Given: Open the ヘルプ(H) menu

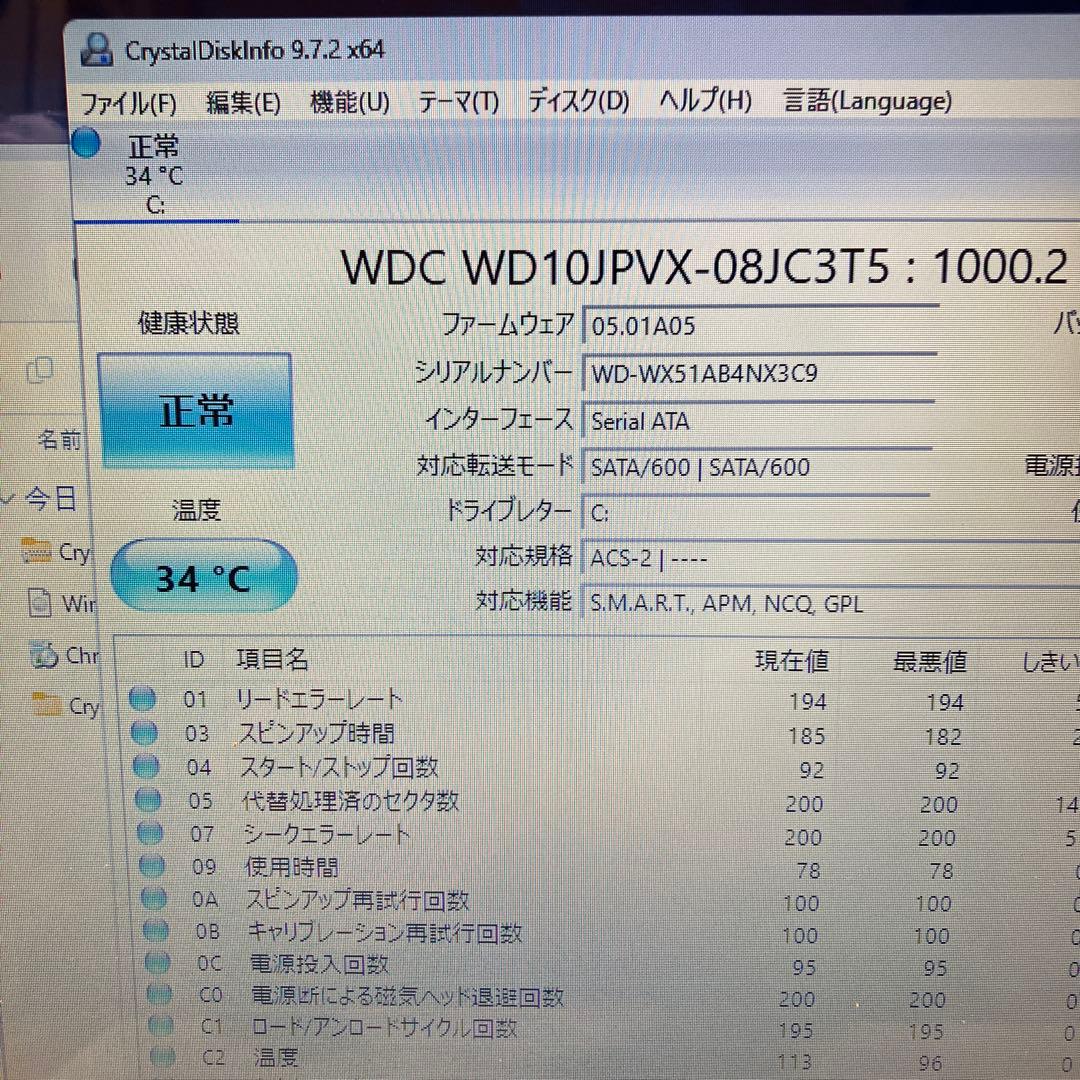Looking at the screenshot, I should click(705, 101).
